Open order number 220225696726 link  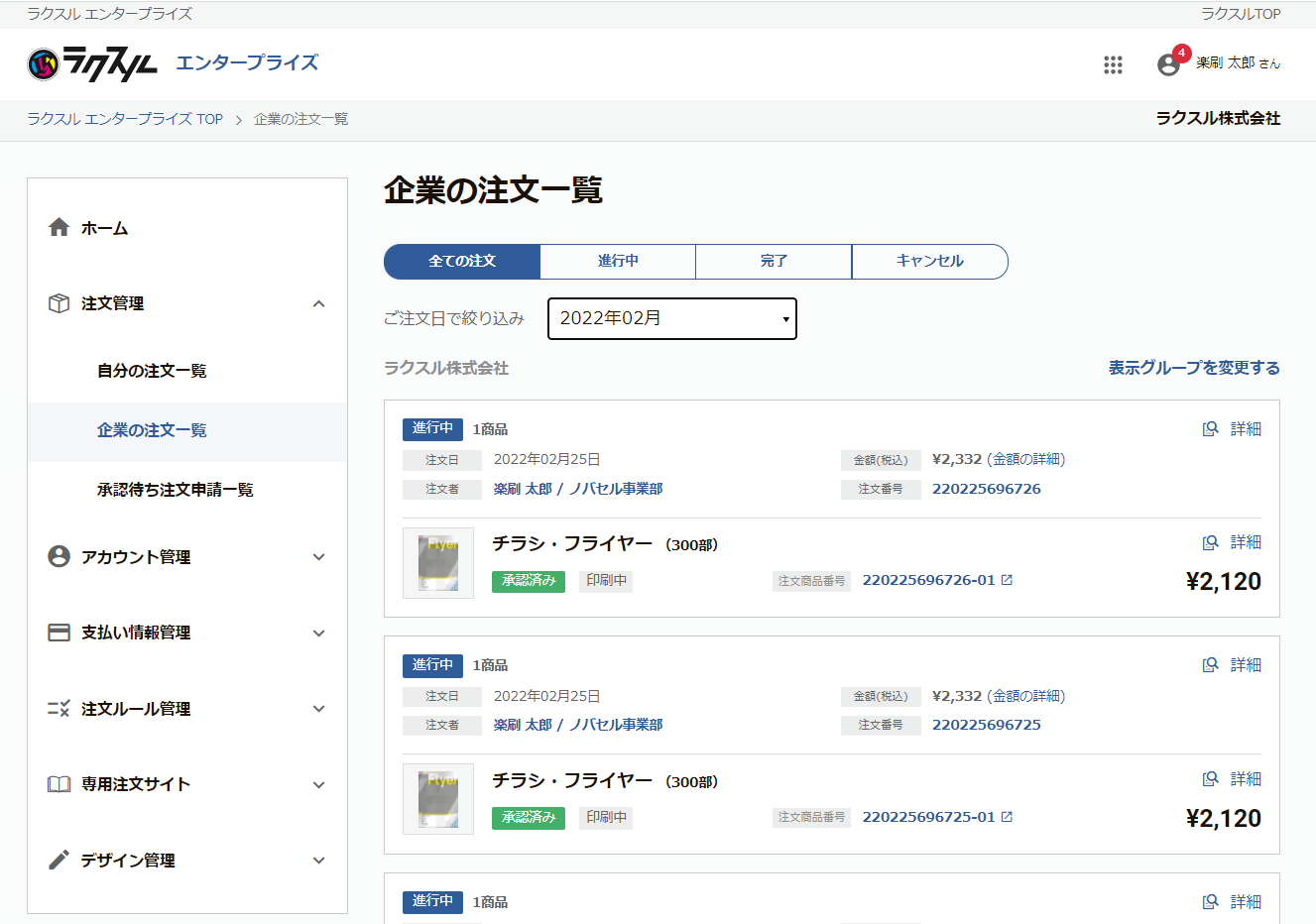[x=987, y=489]
